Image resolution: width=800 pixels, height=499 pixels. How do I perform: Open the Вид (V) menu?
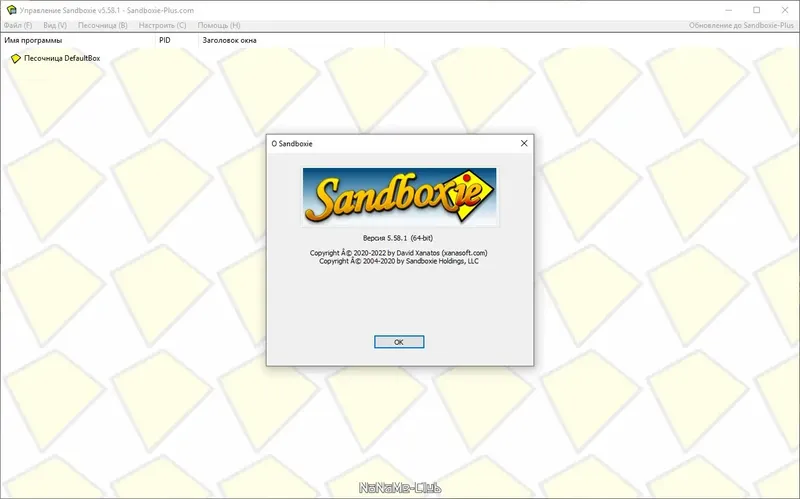[x=55, y=25]
